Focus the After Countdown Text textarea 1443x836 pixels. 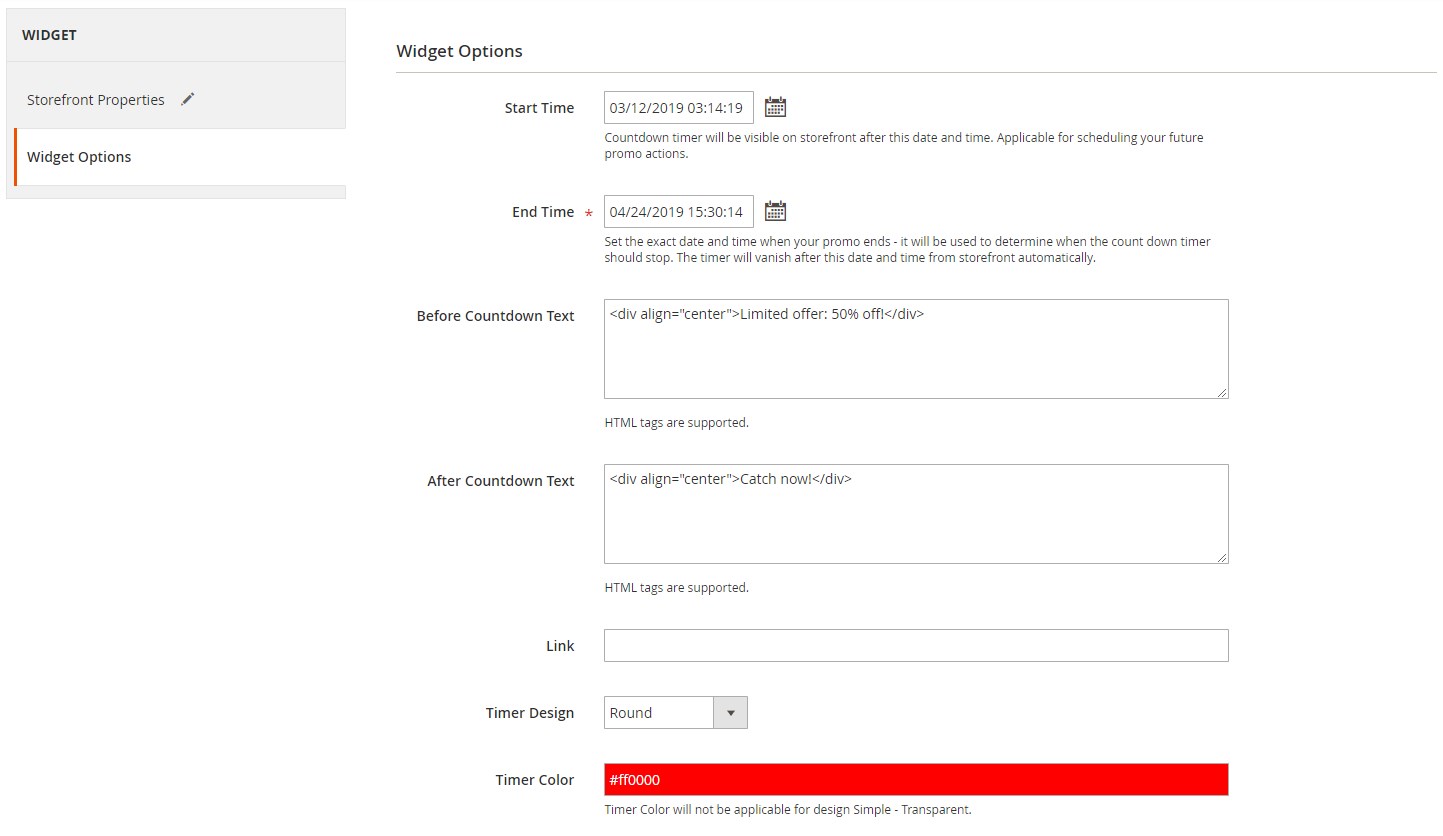point(916,514)
